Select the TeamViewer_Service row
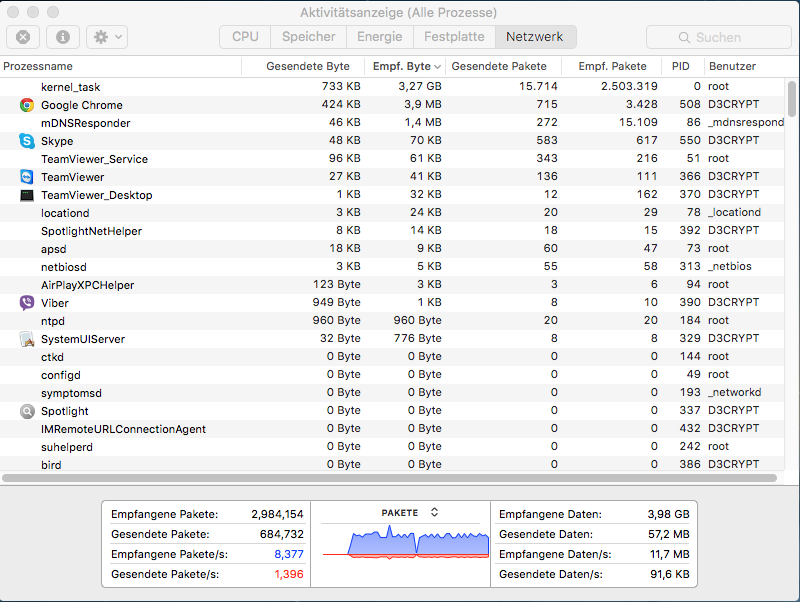The width and height of the screenshot is (800, 602). (392, 159)
